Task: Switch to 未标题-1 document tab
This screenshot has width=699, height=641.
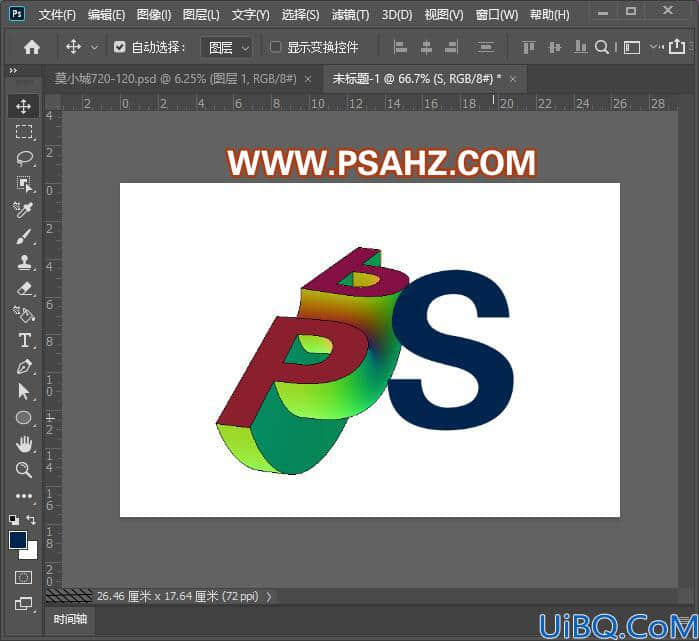Action: tap(417, 79)
